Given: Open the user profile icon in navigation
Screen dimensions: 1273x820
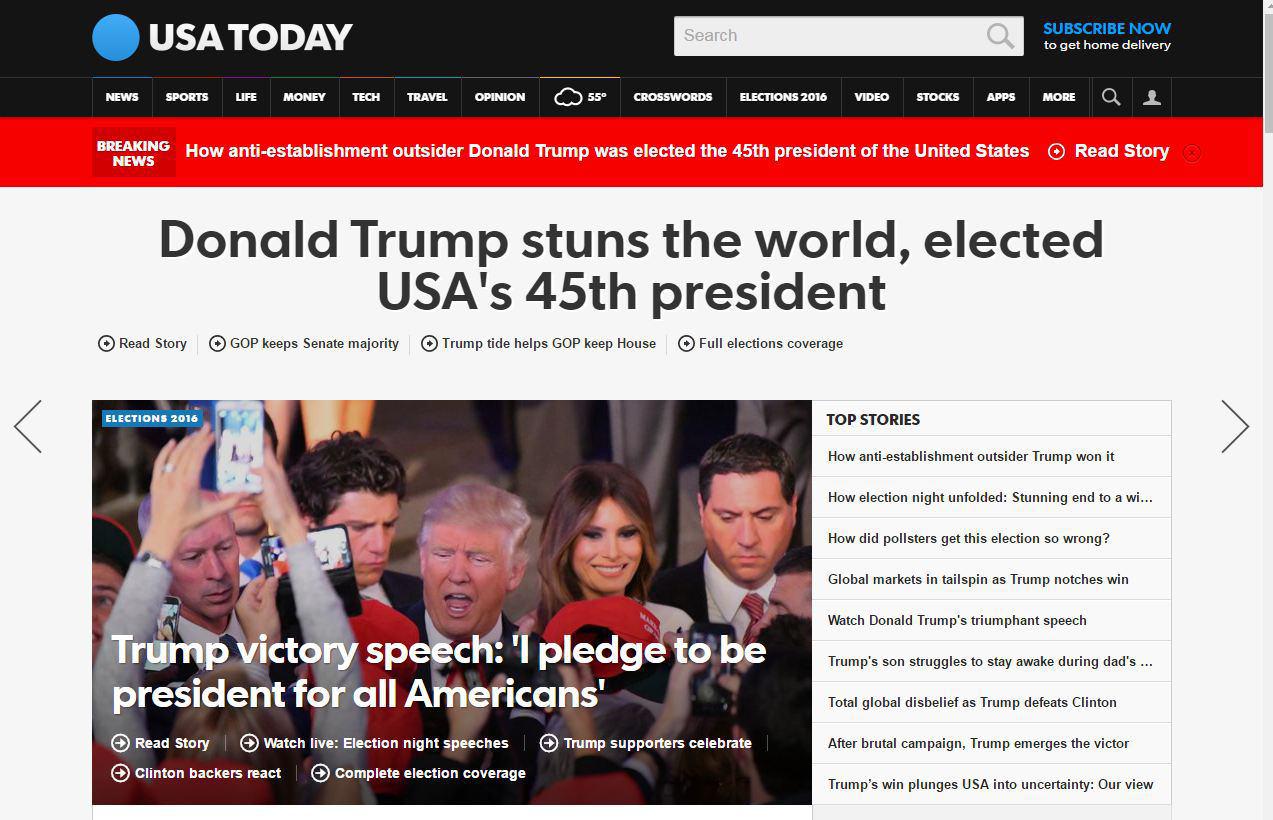Looking at the screenshot, I should 1152,97.
